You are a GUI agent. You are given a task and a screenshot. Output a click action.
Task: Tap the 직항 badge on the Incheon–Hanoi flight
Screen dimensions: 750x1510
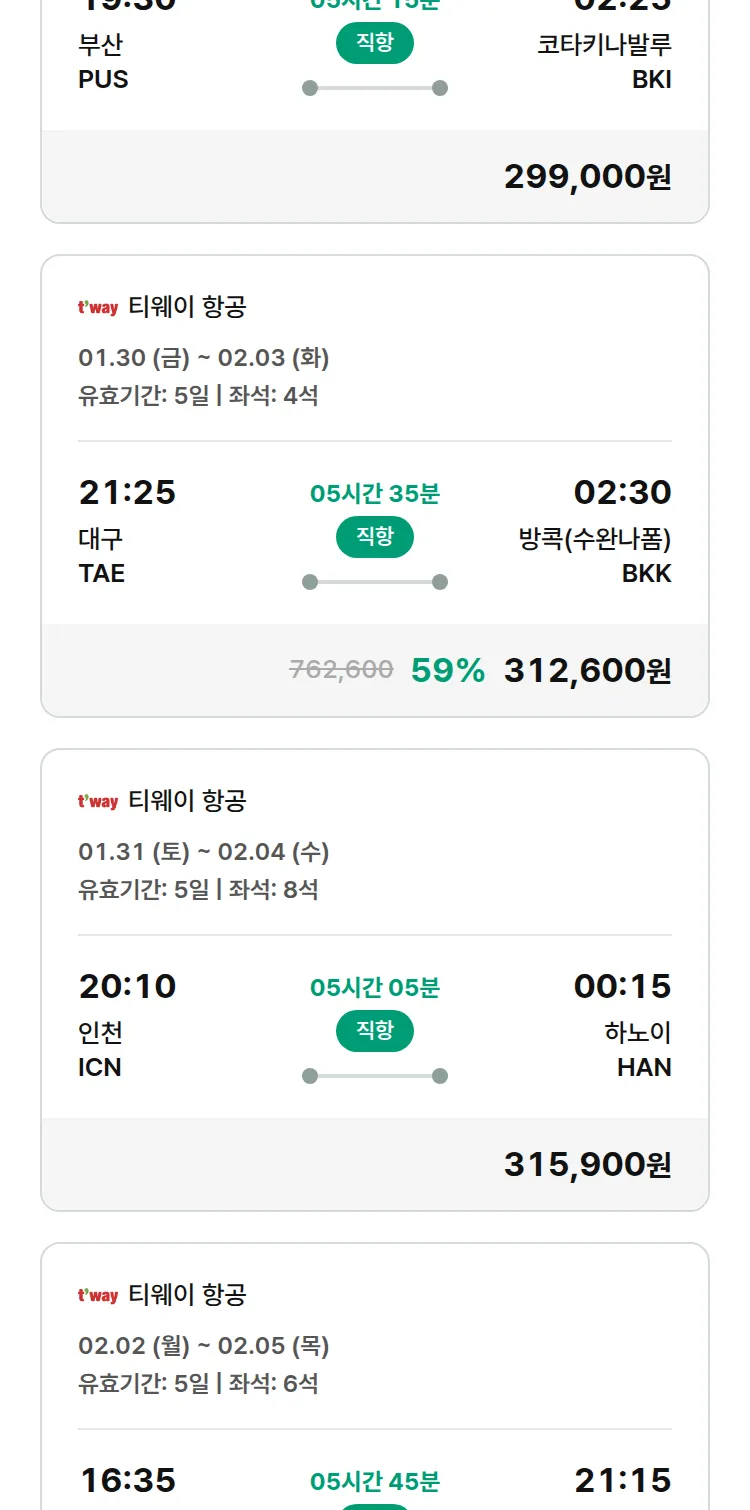(375, 1031)
